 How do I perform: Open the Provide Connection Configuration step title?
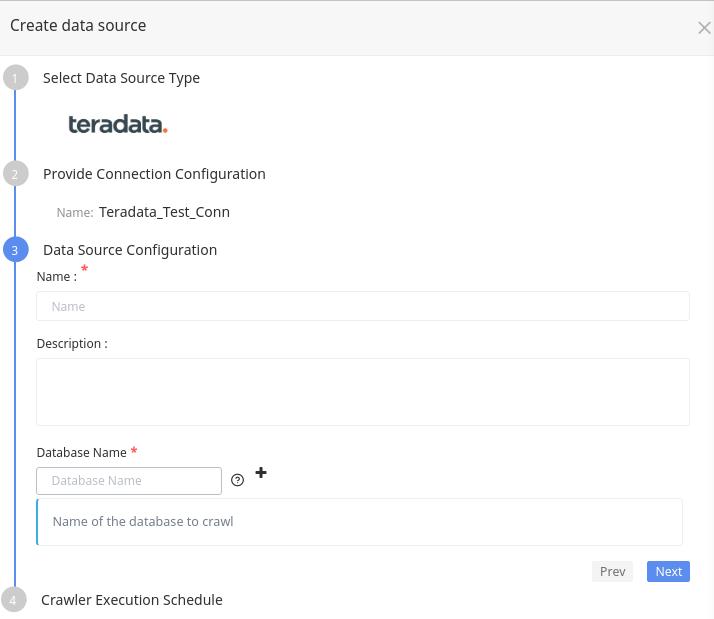154,174
